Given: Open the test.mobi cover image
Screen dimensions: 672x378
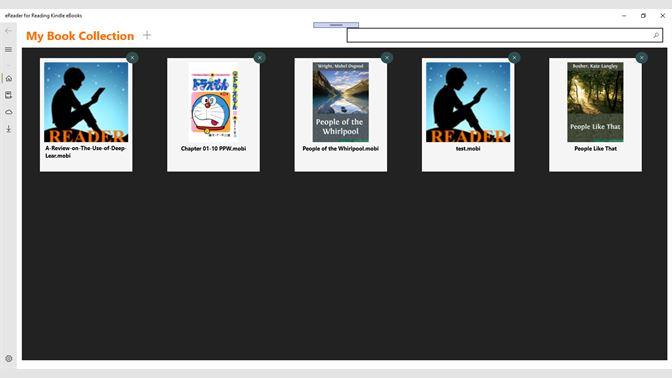Looking at the screenshot, I should pos(468,102).
